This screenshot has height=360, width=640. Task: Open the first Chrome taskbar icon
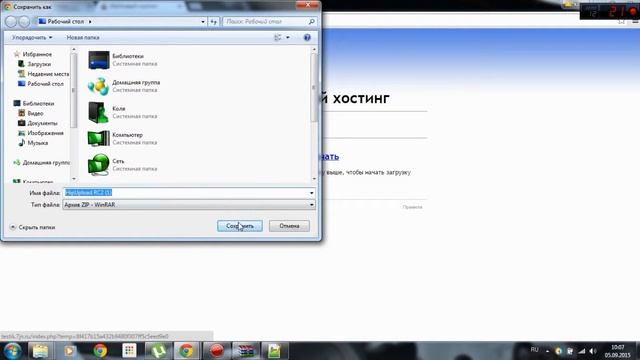point(100,351)
